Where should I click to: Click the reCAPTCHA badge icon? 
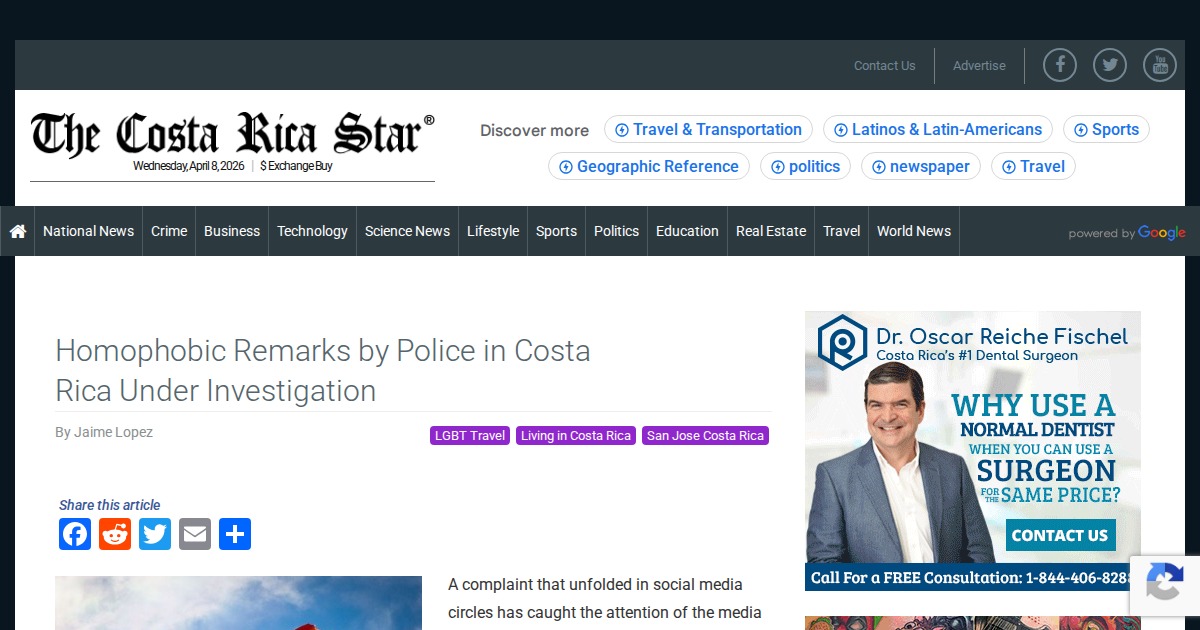click(1165, 584)
